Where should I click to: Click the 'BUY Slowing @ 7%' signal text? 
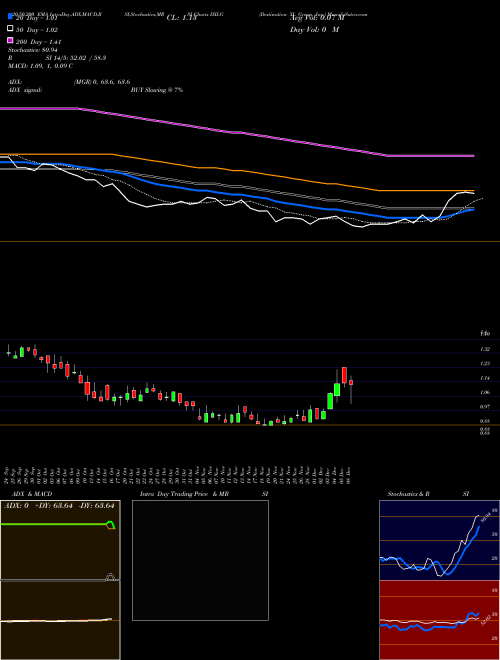click(157, 90)
